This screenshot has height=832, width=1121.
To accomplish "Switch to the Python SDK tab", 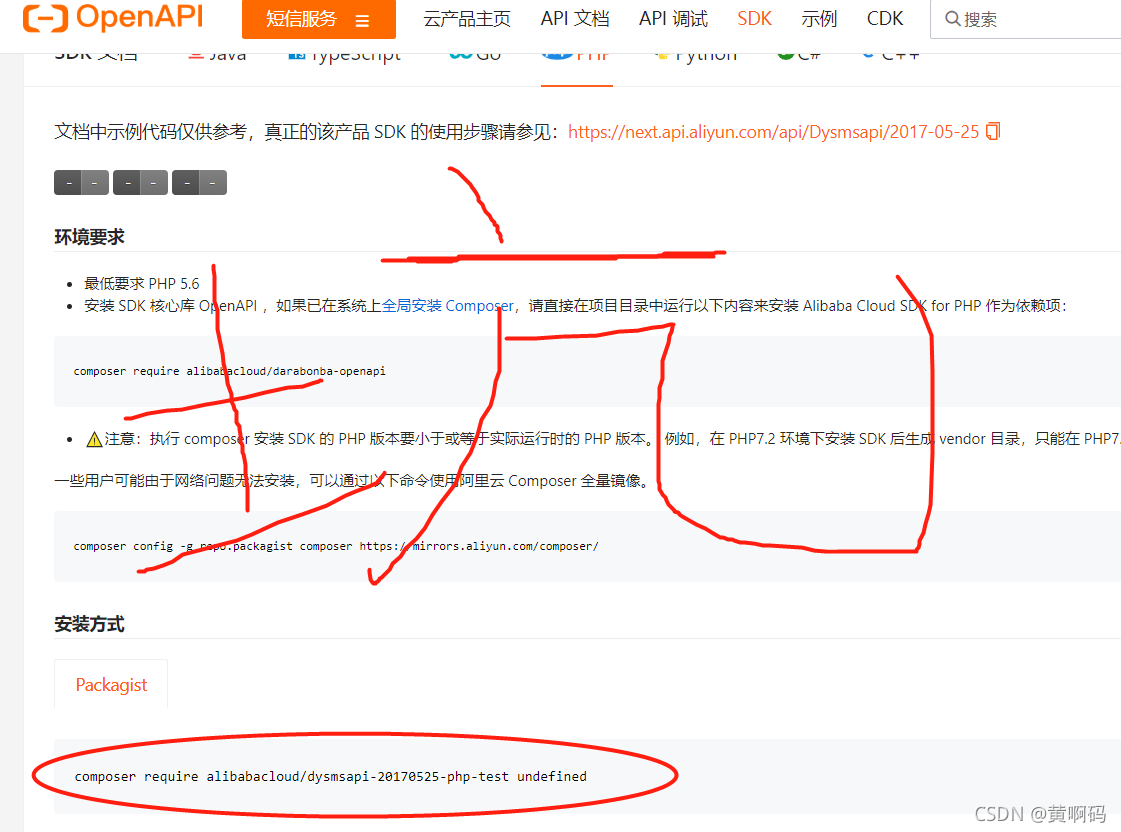I will click(x=696, y=55).
